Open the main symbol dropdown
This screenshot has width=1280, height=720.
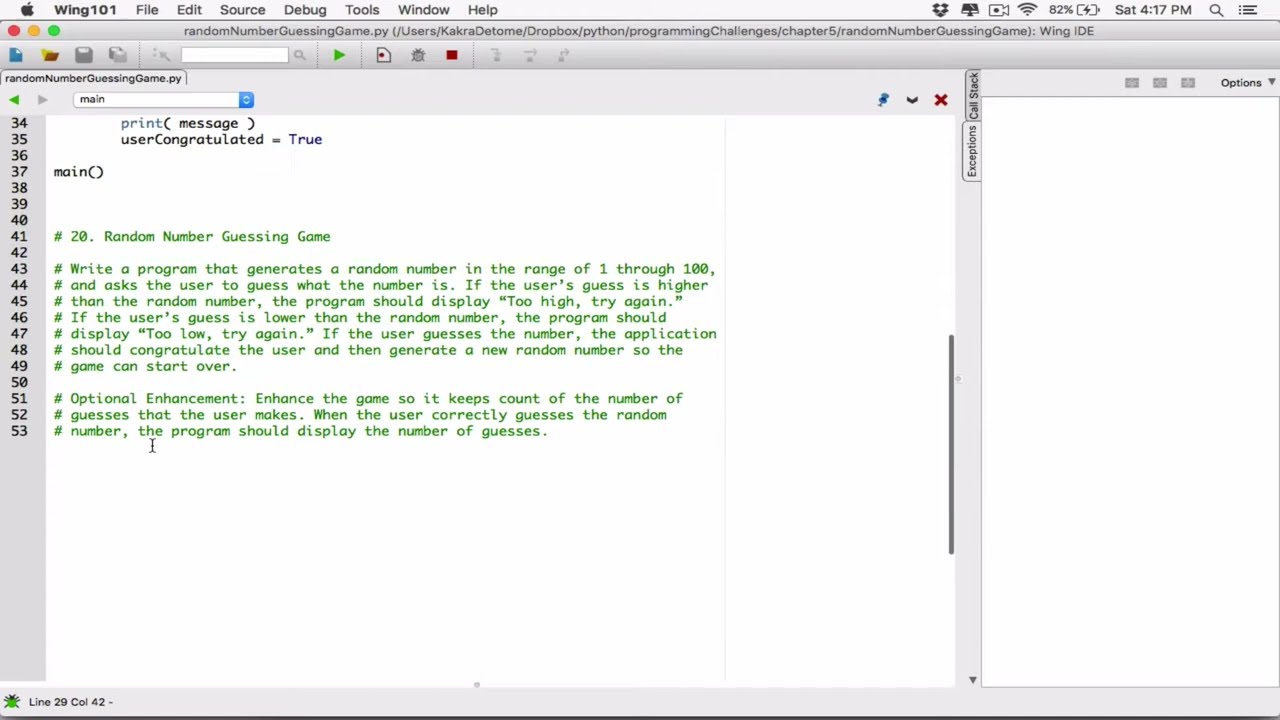pos(163,99)
